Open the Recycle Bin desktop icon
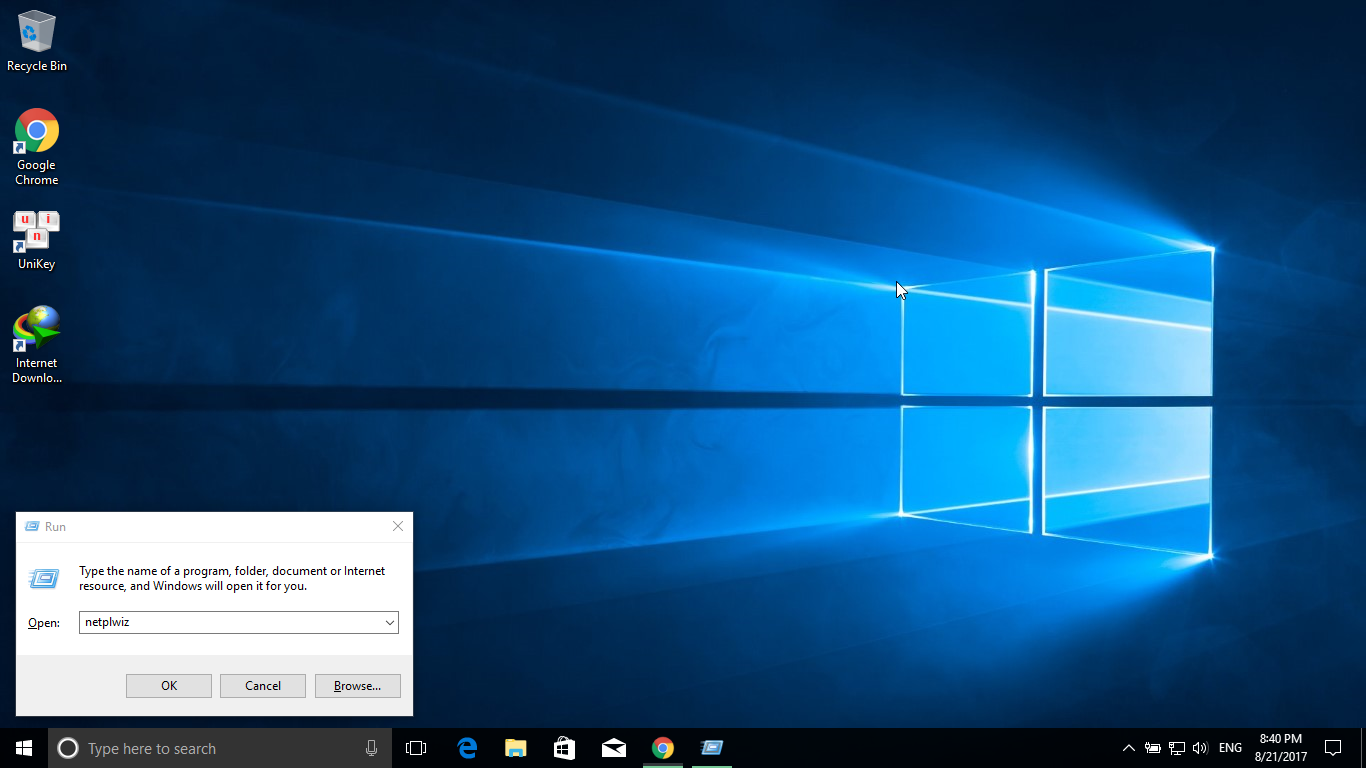 37,42
